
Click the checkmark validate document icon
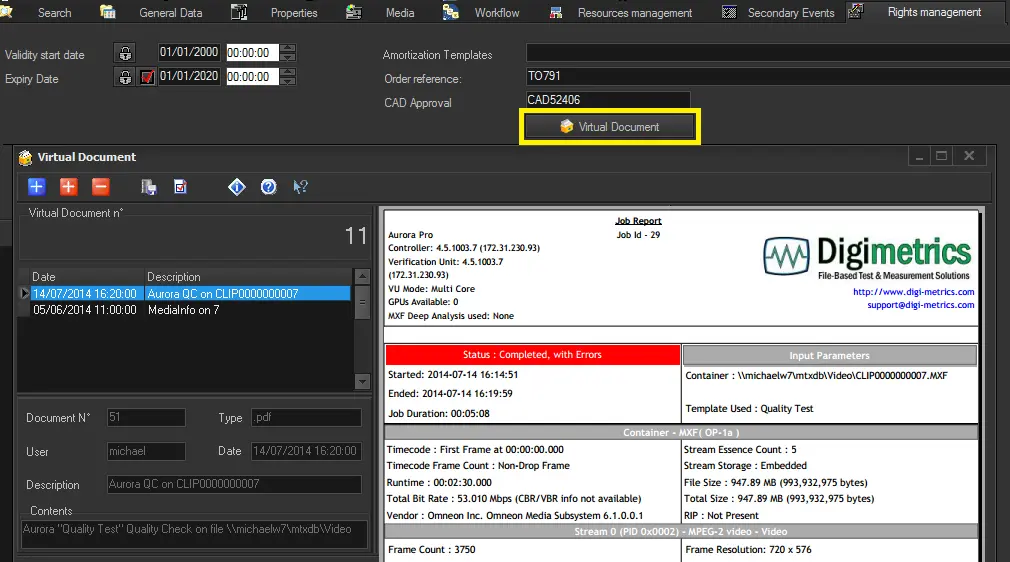(x=181, y=186)
